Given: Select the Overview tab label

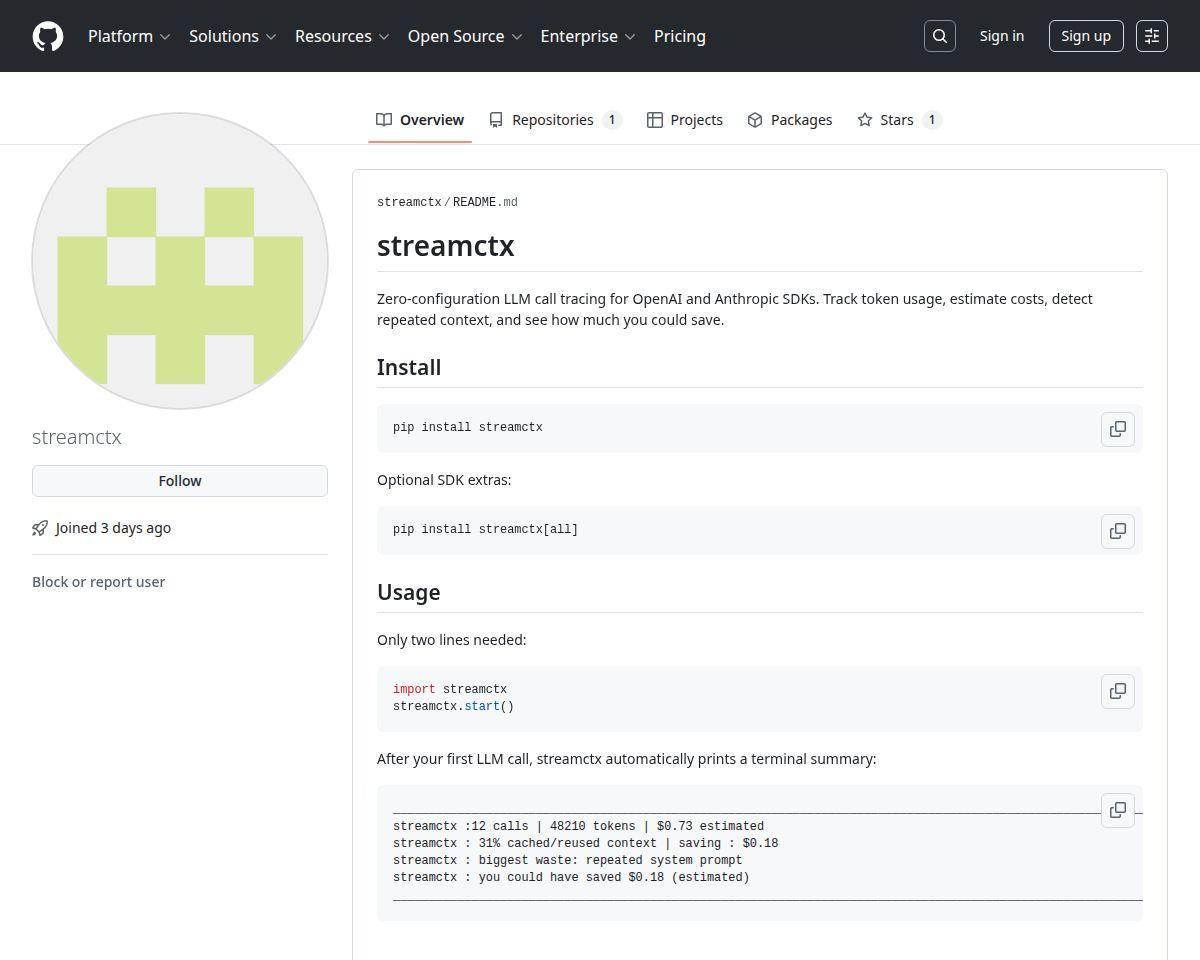Looking at the screenshot, I should click(432, 120).
